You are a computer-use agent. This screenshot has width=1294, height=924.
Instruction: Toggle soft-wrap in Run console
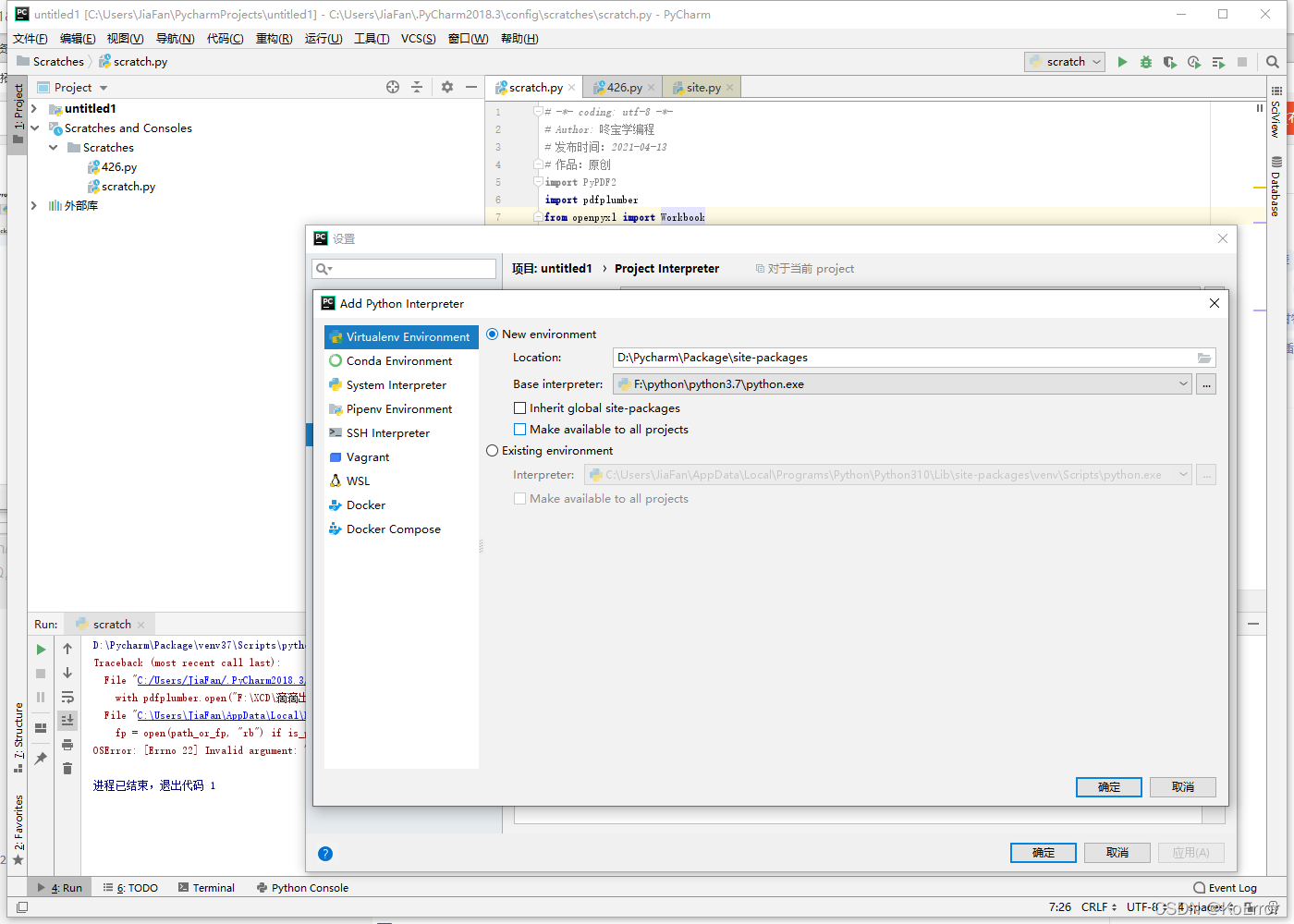pyautogui.click(x=67, y=697)
